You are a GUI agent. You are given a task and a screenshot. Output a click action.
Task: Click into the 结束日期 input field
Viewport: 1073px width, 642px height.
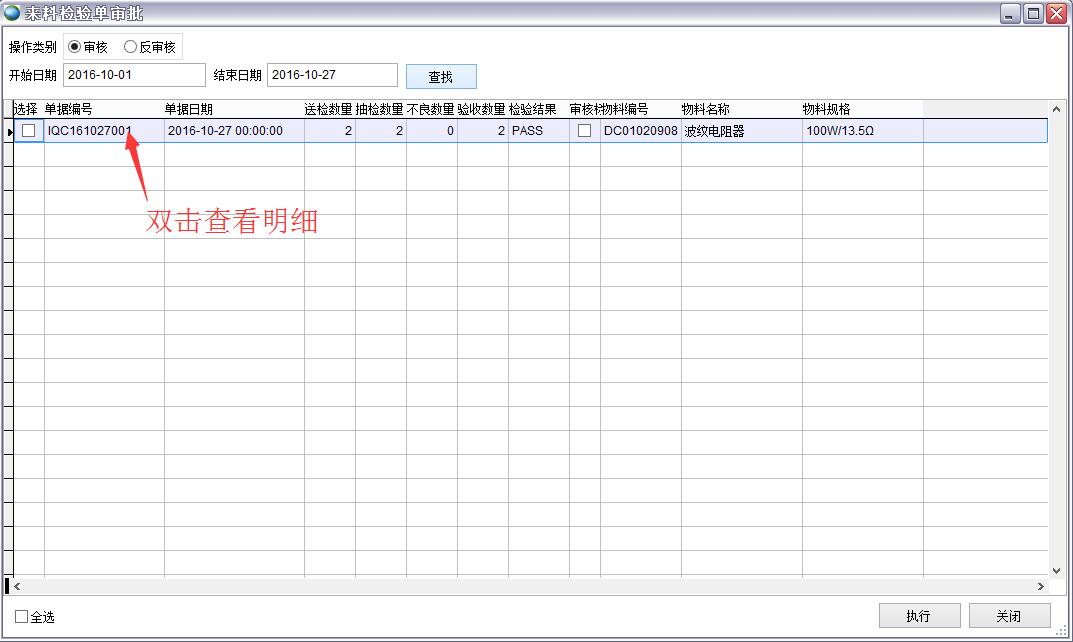click(x=332, y=75)
